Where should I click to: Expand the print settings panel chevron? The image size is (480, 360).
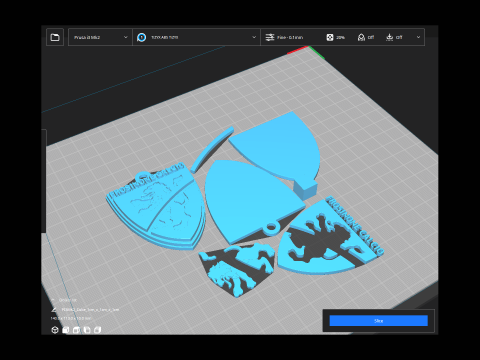pyautogui.click(x=418, y=37)
